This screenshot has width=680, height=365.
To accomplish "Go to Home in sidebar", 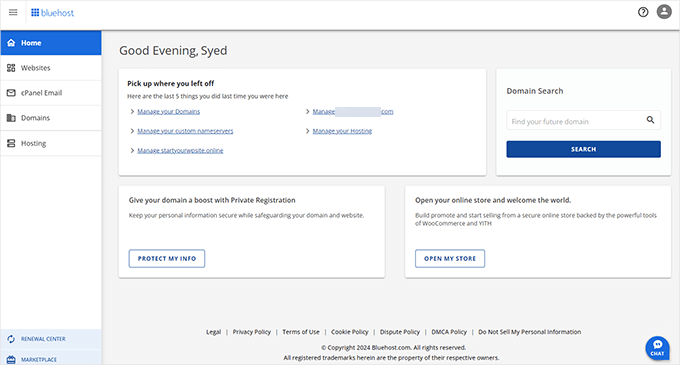I will [51, 42].
